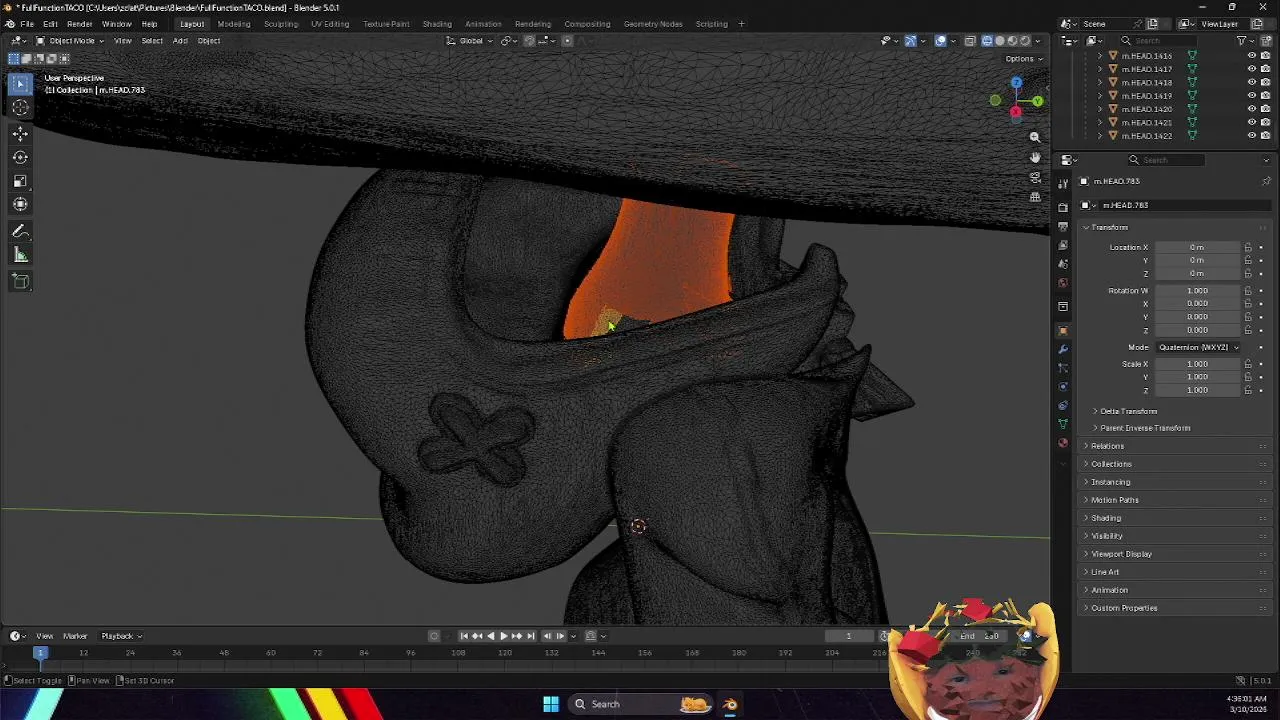Activate the Move tool
The width and height of the screenshot is (1280, 720).
(x=20, y=133)
